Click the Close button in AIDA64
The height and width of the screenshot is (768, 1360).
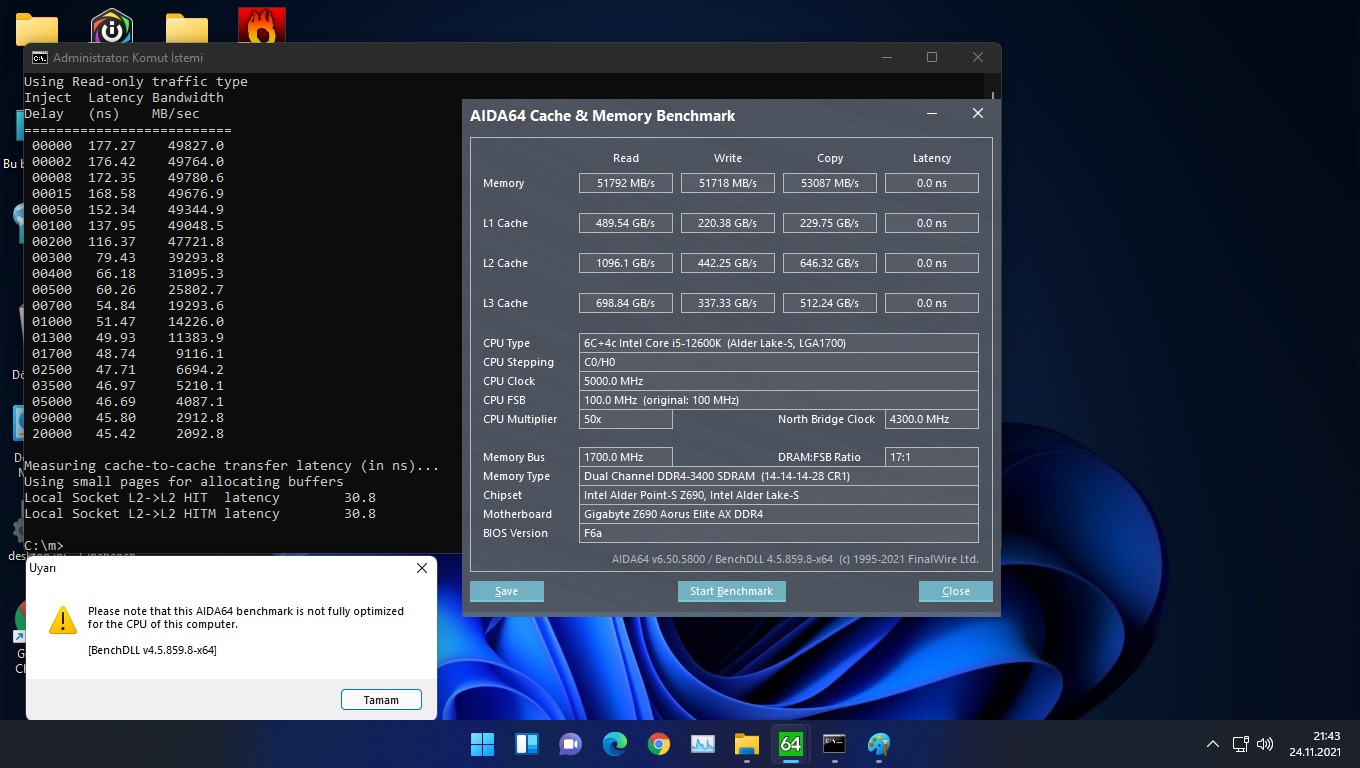(956, 591)
